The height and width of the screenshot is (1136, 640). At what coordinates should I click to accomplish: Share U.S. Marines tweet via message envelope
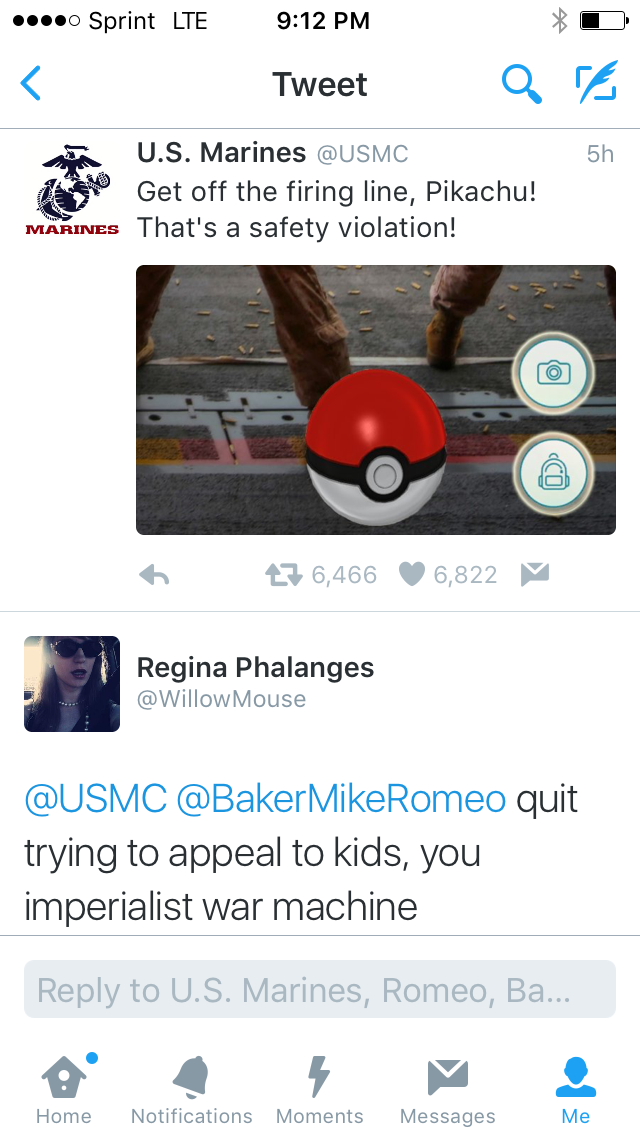[x=535, y=575]
